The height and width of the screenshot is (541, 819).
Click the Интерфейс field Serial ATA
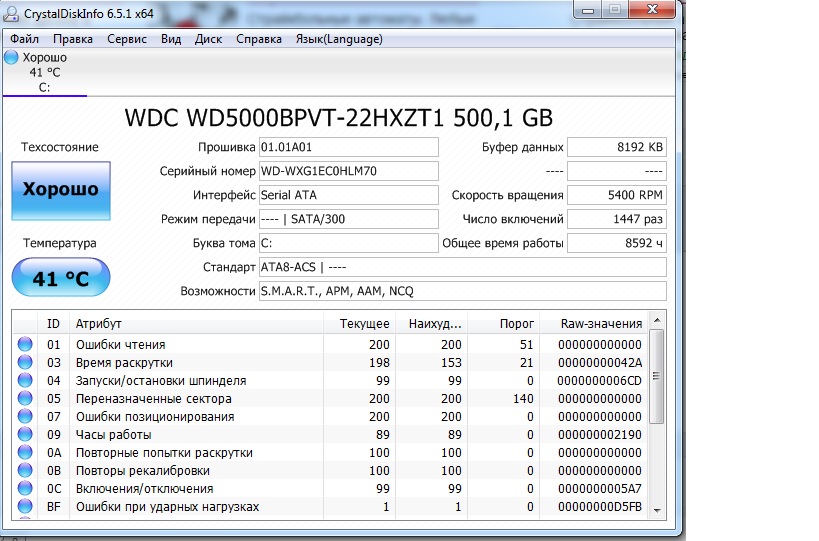349,195
